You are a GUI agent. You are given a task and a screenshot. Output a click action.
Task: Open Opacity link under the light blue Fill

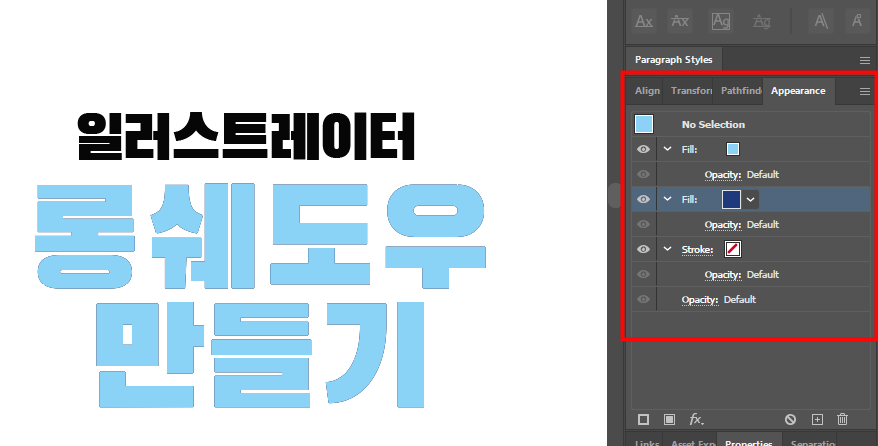click(x=722, y=175)
